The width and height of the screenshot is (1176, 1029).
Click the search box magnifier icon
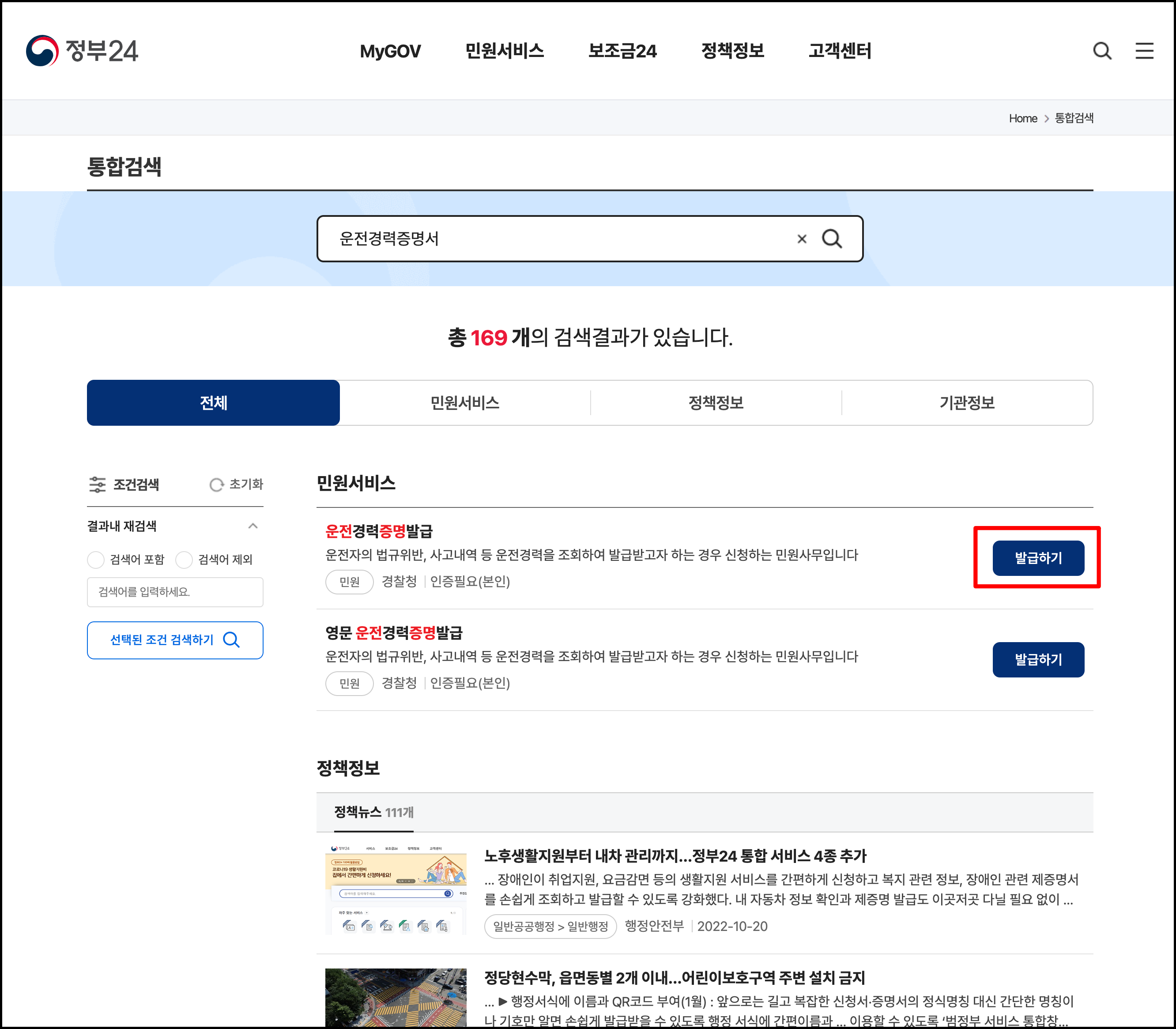point(832,239)
